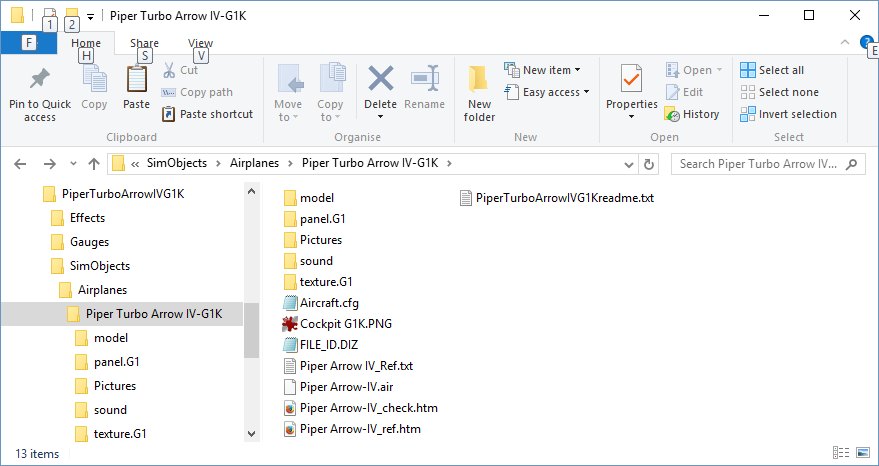Screen dimensions: 879x466
Task: Go Up one folder level arrow
Action: [x=94, y=164]
